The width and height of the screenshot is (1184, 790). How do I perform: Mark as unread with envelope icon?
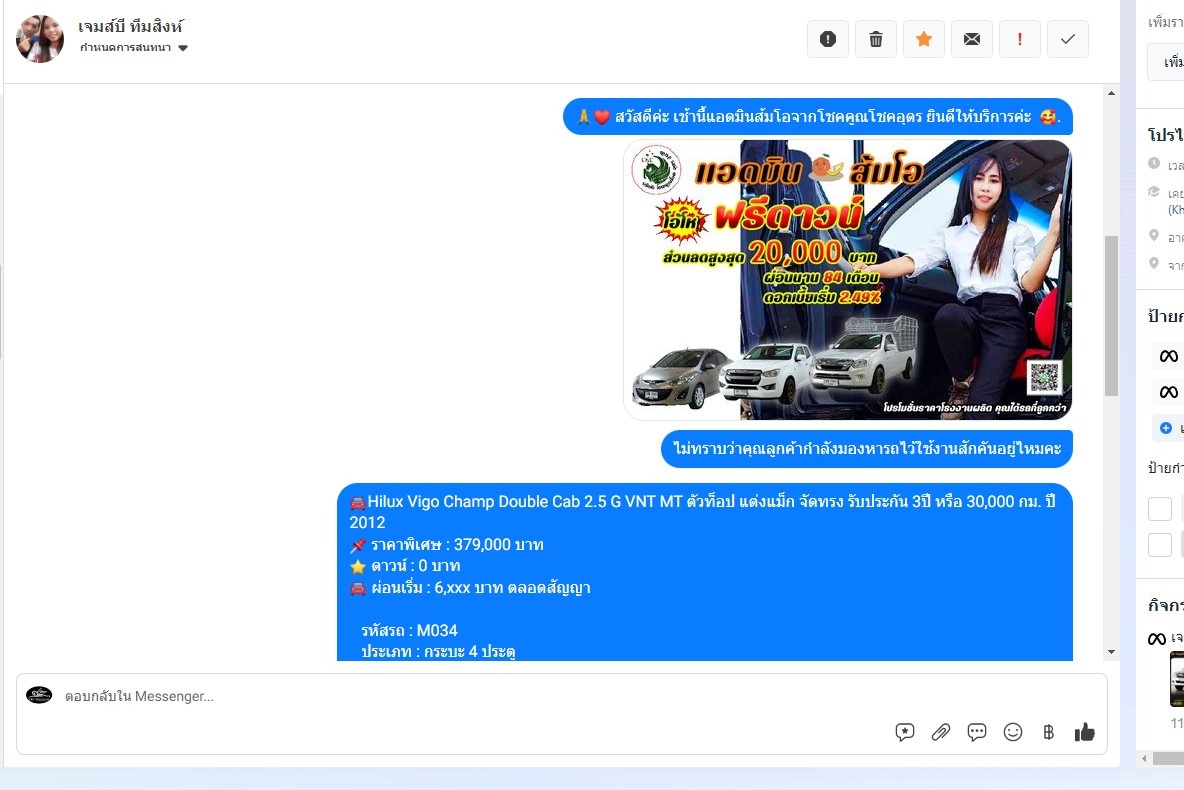[972, 39]
